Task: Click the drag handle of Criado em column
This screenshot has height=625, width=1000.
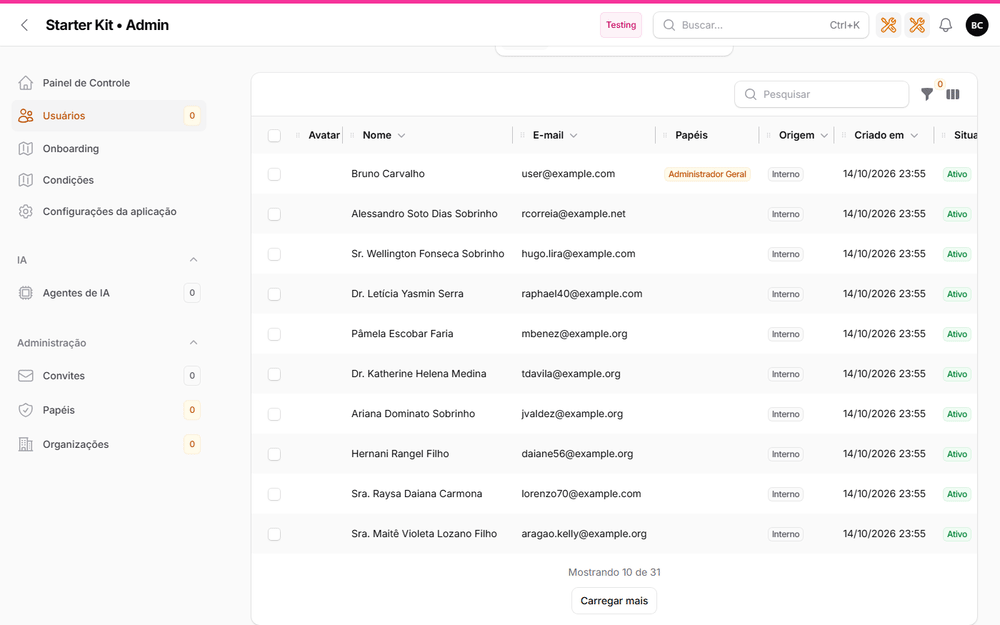Action: 844,135
